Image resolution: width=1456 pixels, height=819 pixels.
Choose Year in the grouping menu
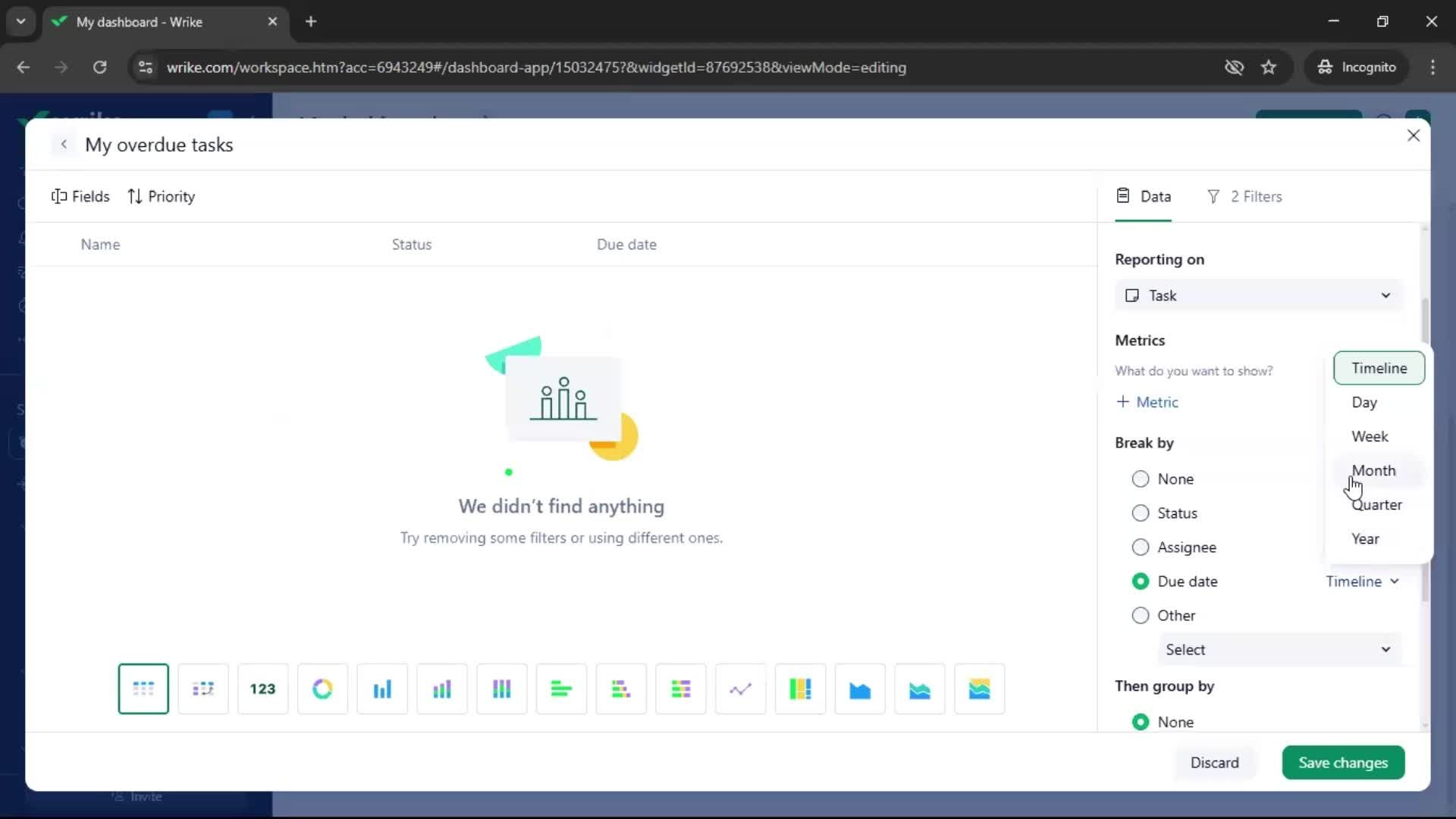pyautogui.click(x=1379, y=538)
